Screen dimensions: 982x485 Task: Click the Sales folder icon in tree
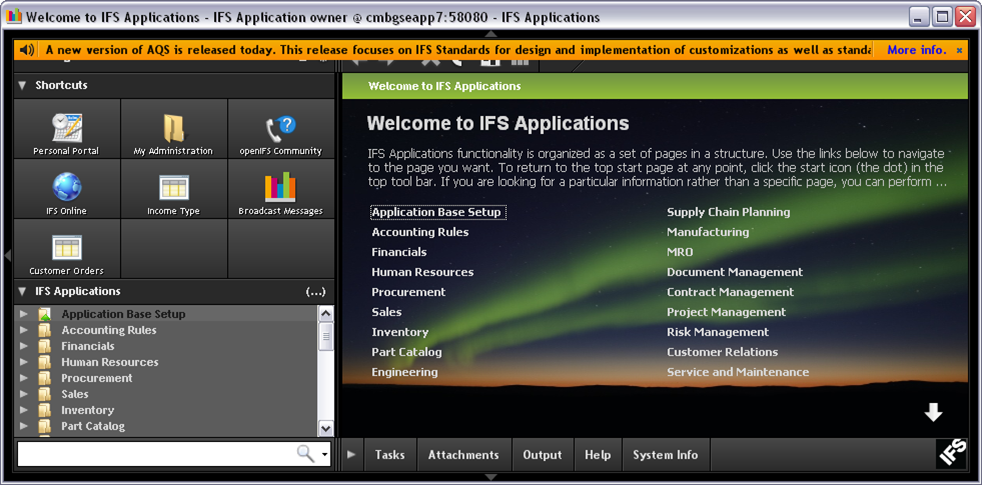(44, 394)
